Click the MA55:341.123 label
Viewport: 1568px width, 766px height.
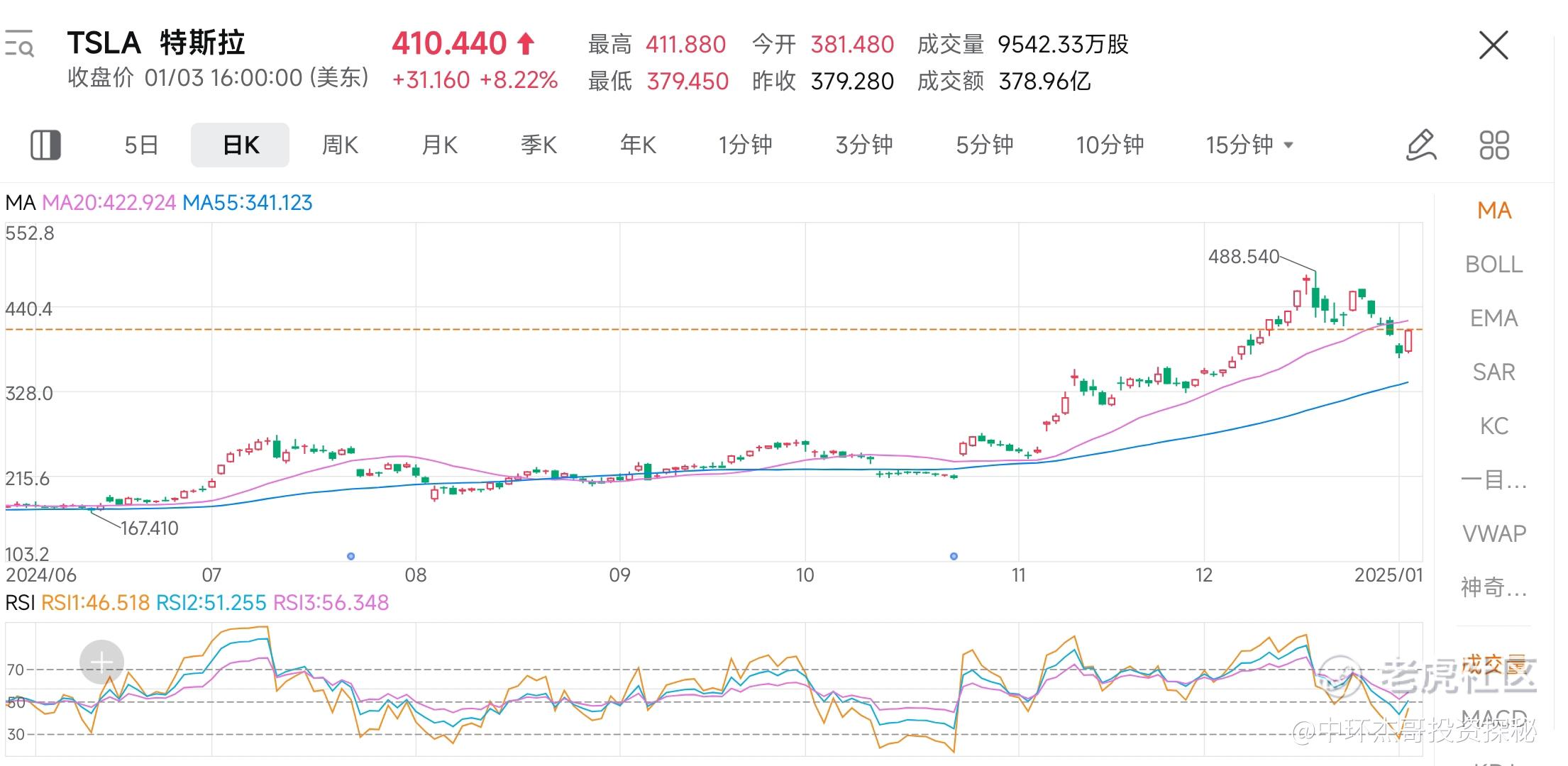click(x=248, y=203)
